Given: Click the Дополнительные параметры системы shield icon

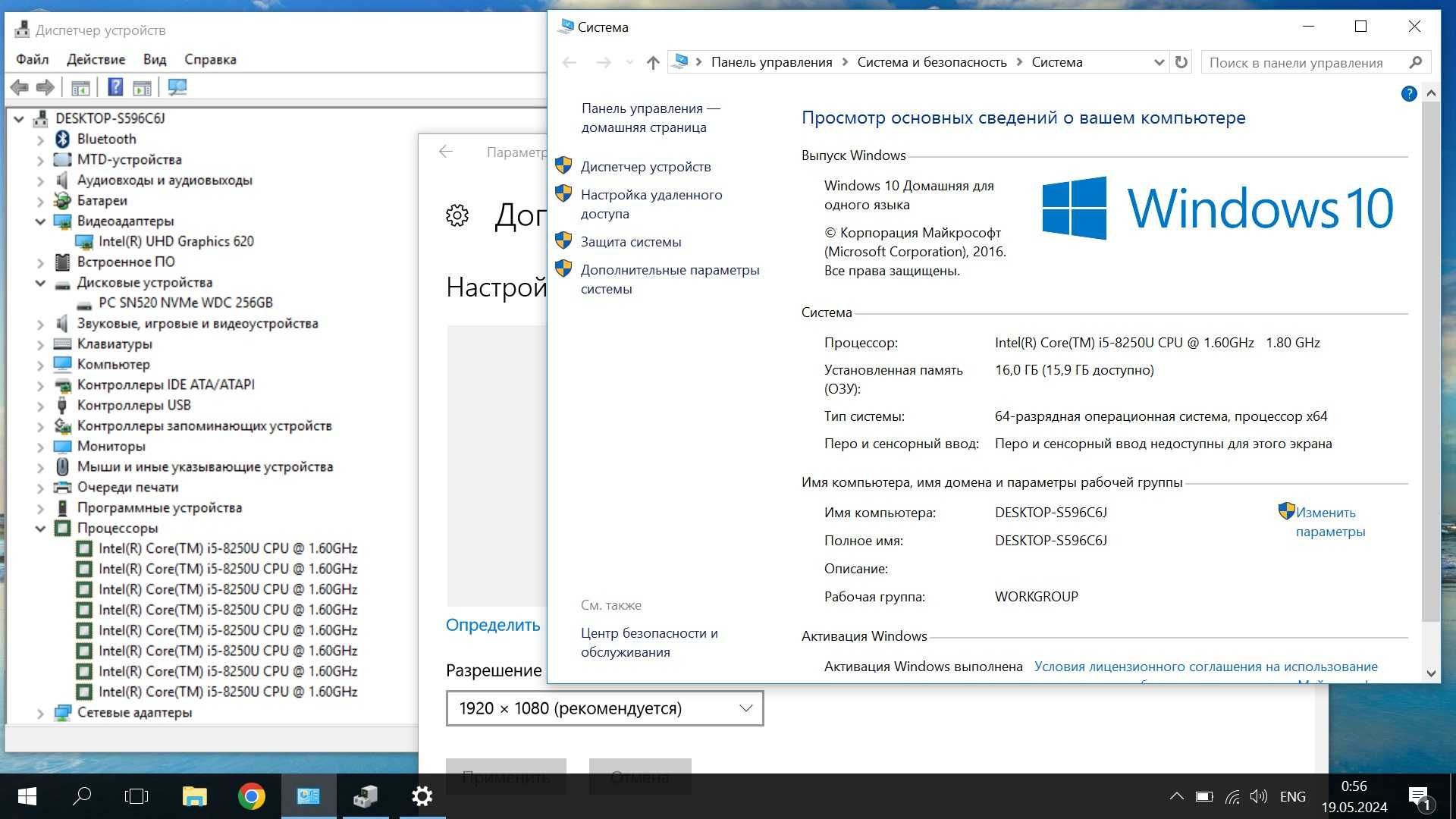Looking at the screenshot, I should [x=564, y=269].
